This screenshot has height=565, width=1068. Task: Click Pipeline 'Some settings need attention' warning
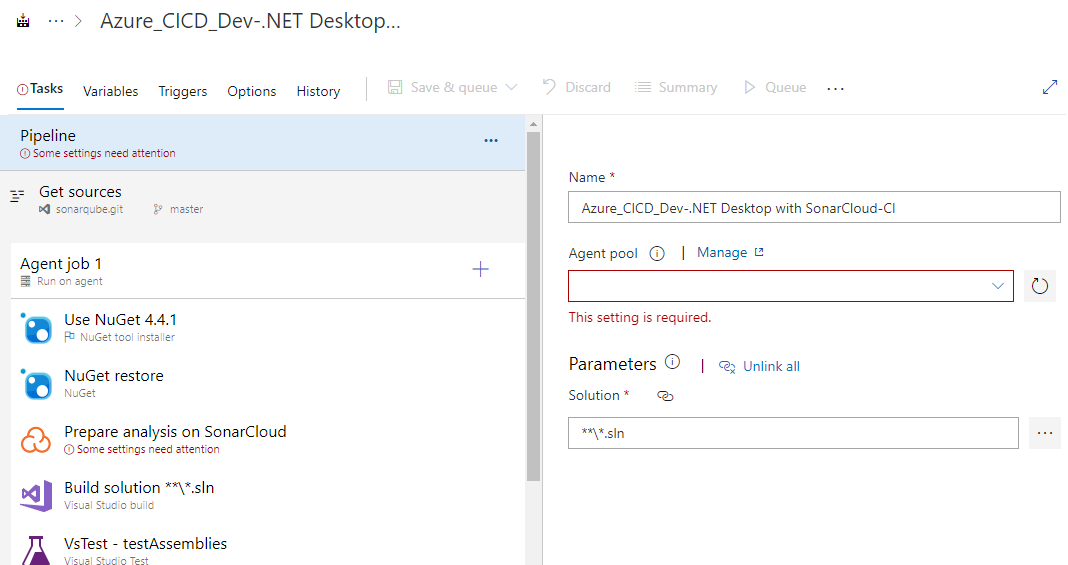pyautogui.click(x=98, y=154)
